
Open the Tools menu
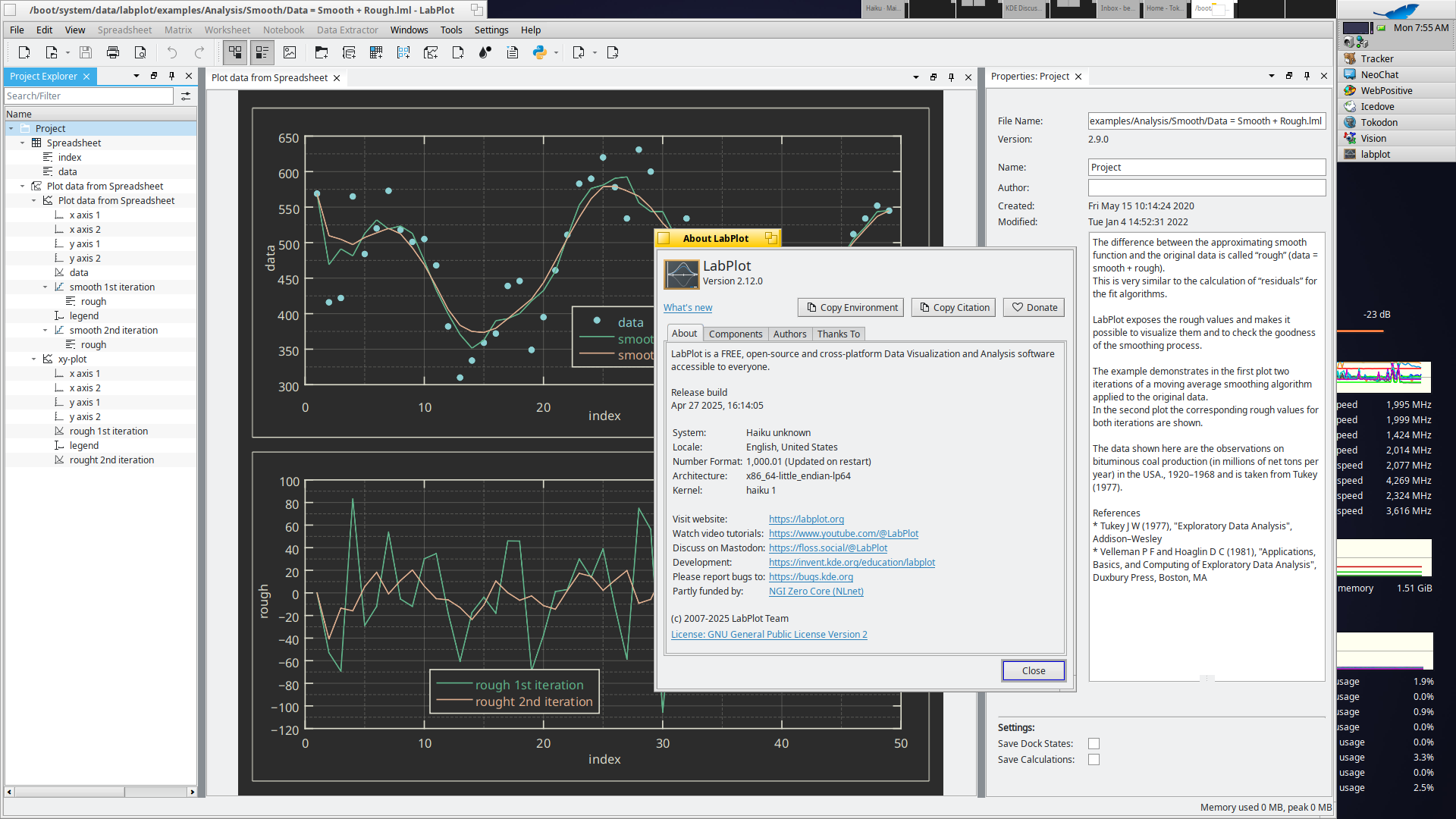coord(450,30)
